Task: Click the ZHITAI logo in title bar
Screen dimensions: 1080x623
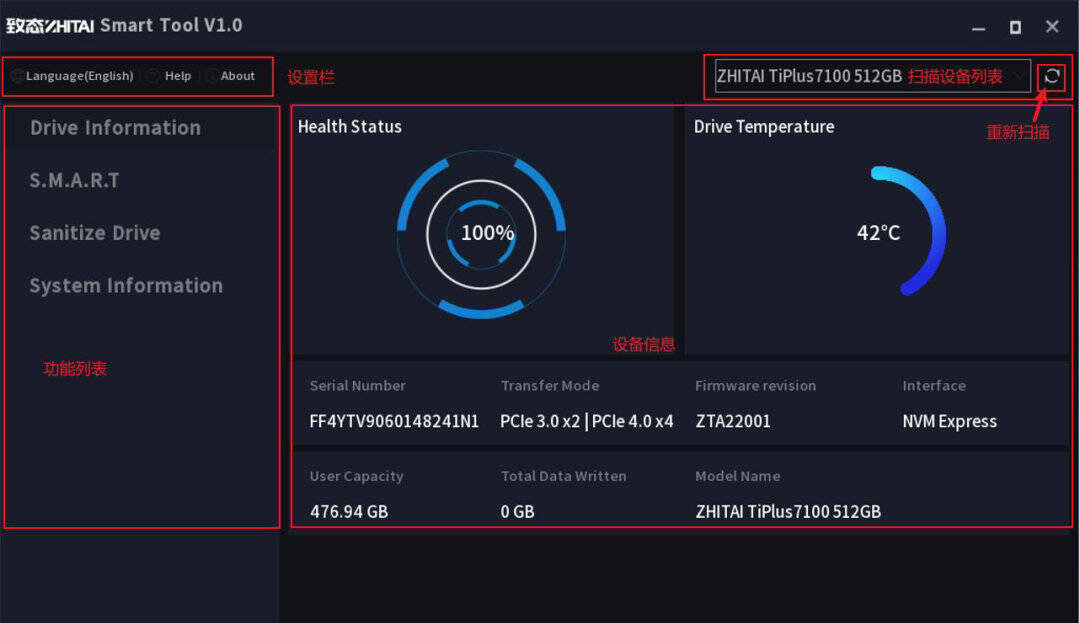Action: pos(50,26)
